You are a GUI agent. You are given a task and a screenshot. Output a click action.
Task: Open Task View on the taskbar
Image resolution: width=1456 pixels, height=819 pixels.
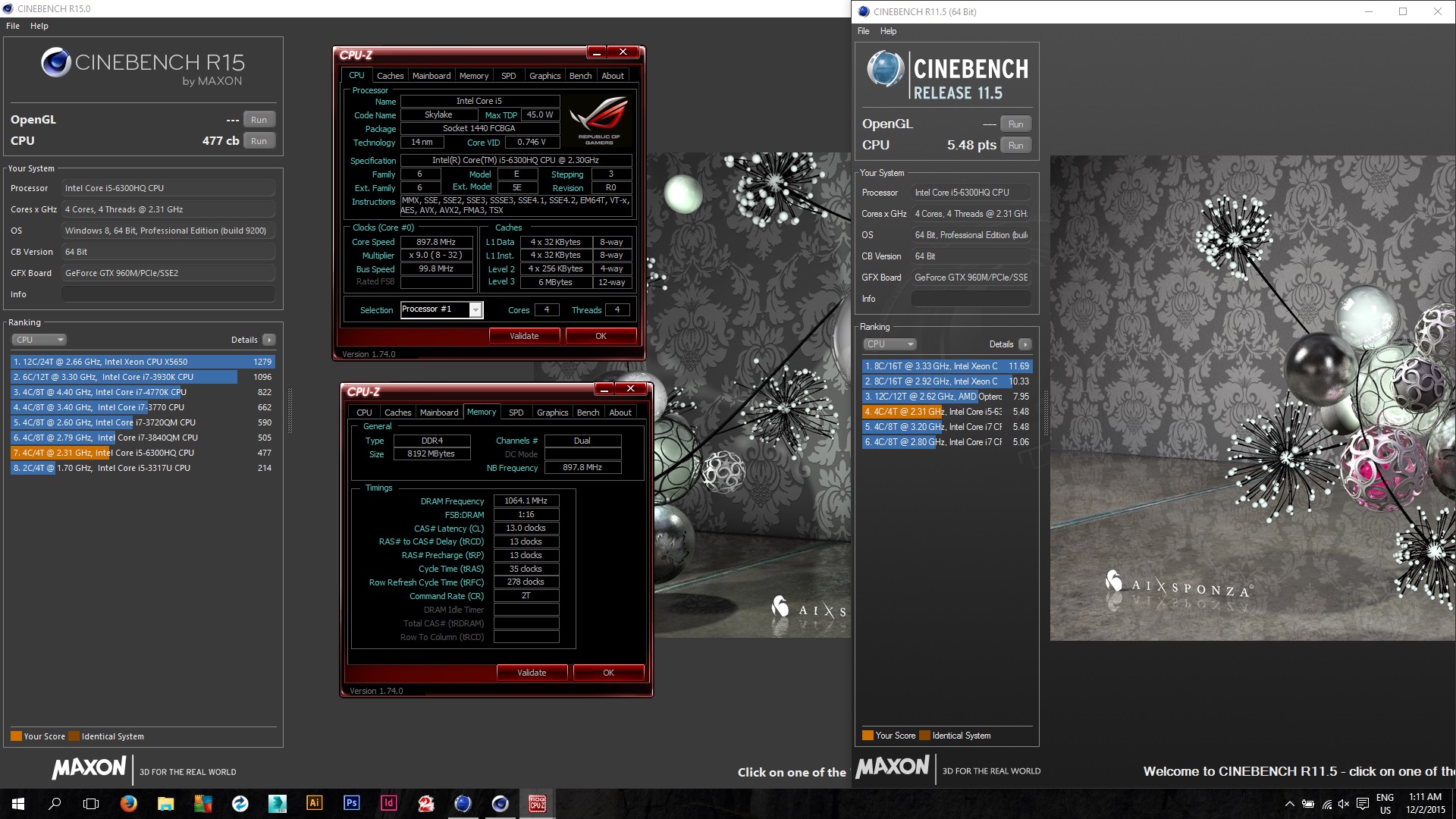tap(91, 804)
